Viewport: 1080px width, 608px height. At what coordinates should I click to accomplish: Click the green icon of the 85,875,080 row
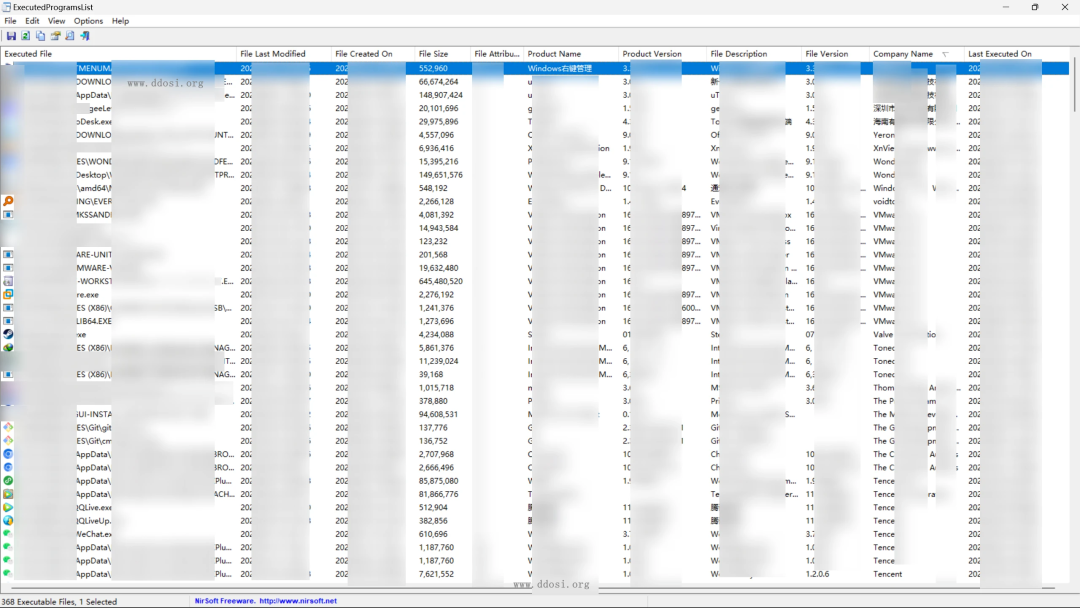(8, 481)
